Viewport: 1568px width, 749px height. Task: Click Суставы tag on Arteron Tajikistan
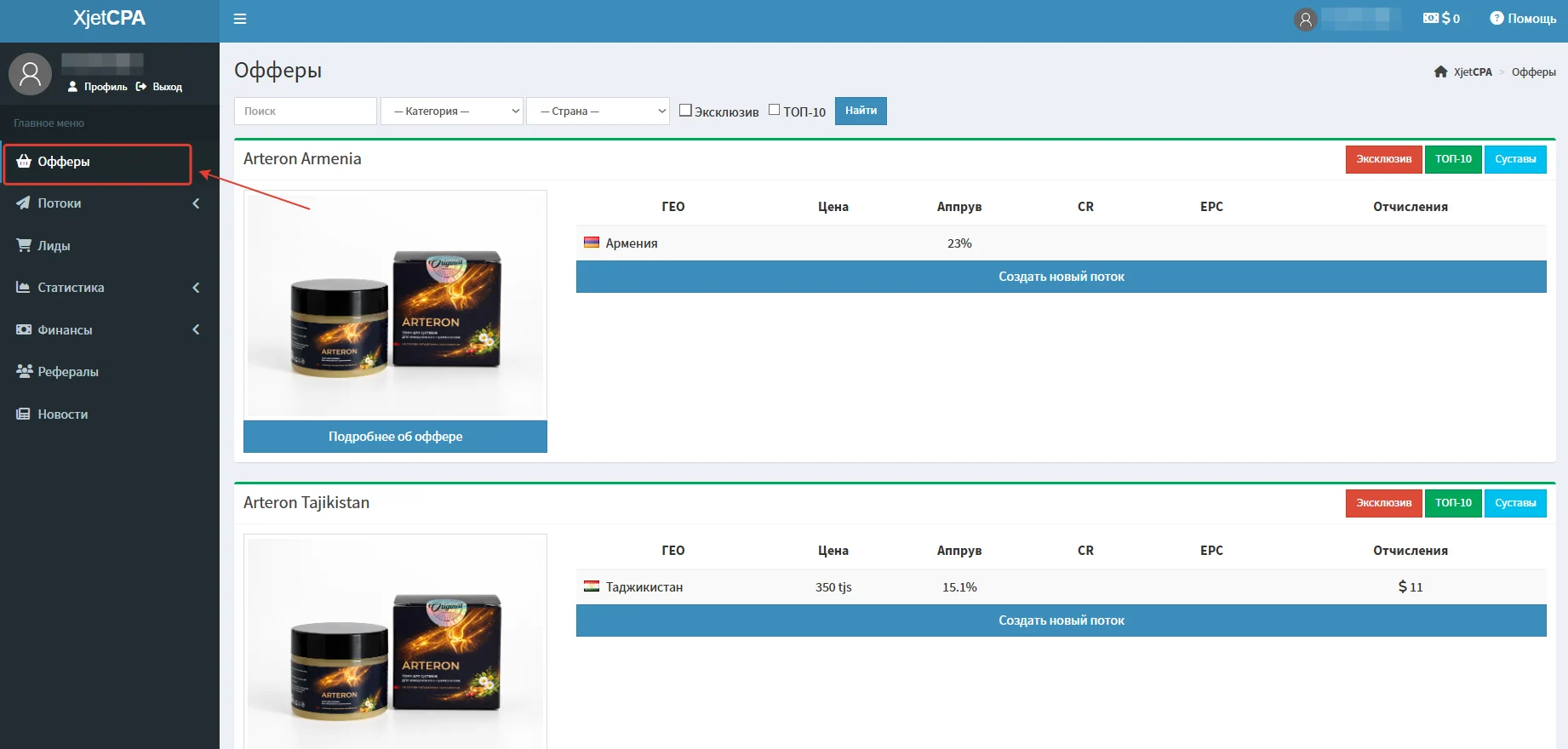coord(1515,503)
